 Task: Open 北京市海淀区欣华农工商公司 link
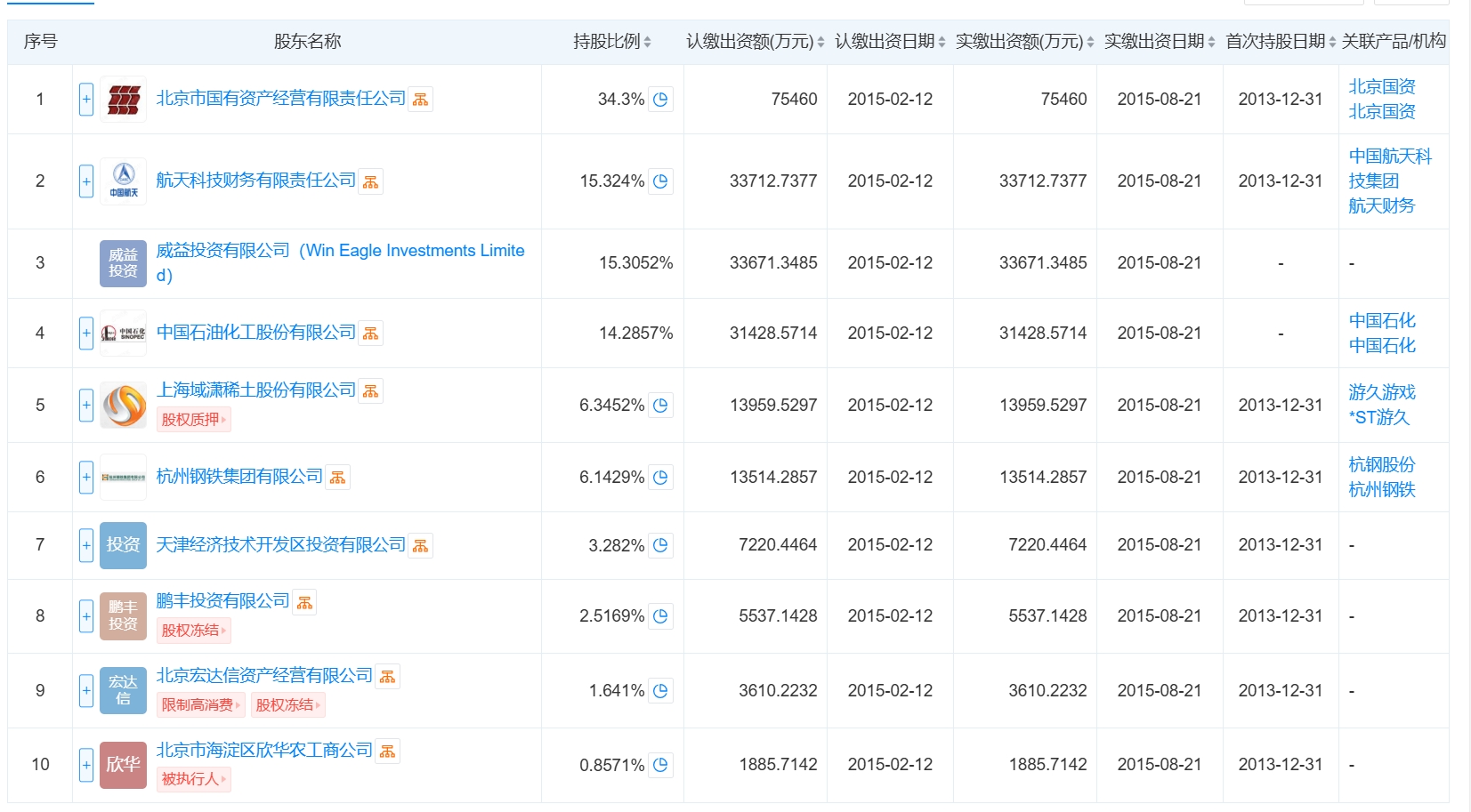click(264, 751)
